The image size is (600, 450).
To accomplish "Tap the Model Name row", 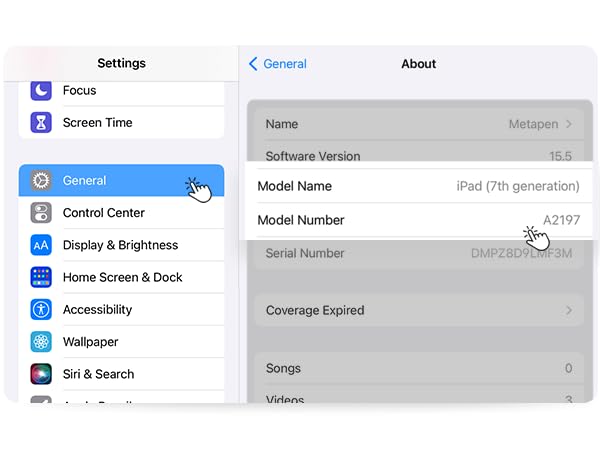I will coord(418,186).
